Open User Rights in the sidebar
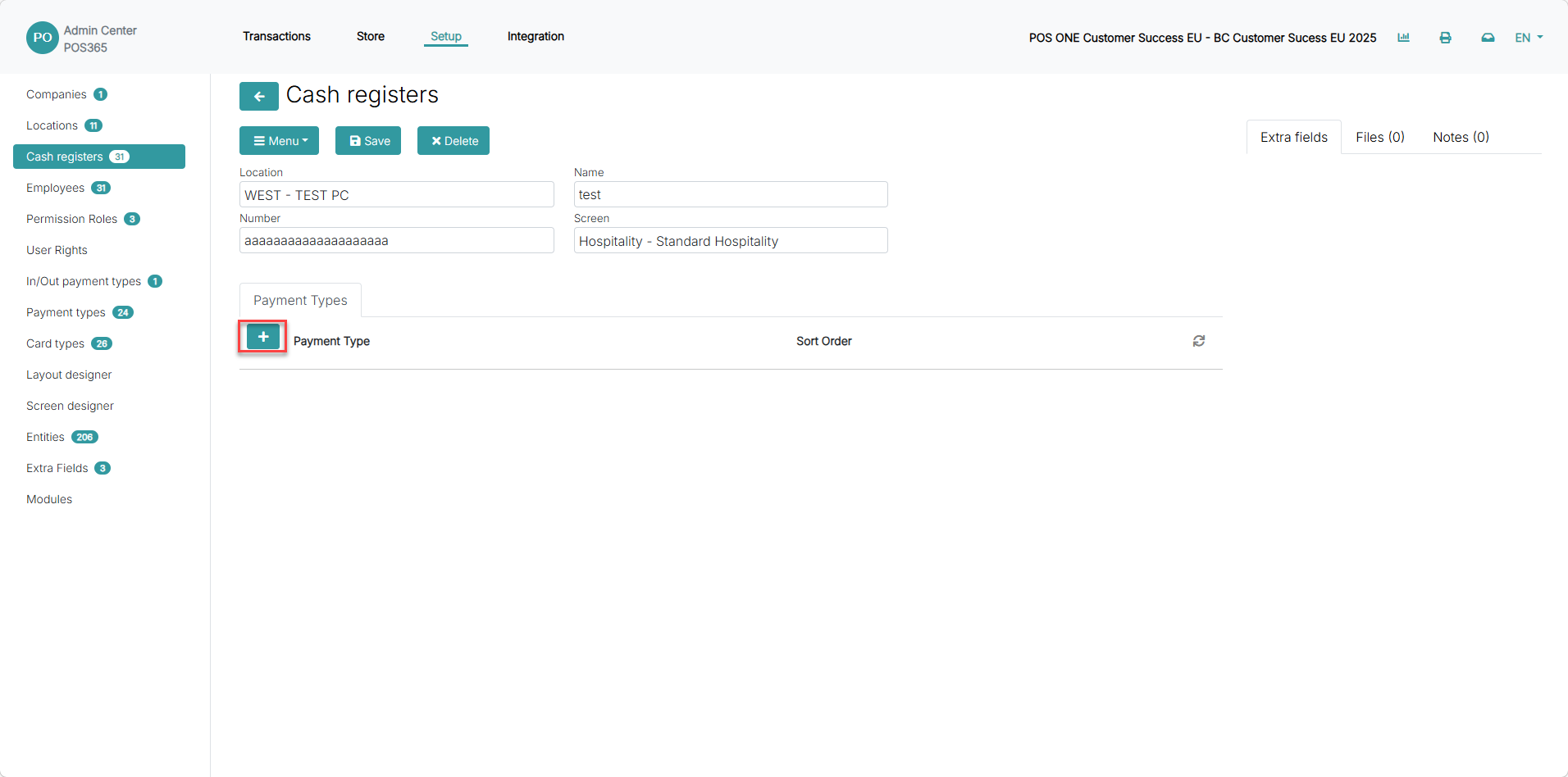1568x777 pixels. [x=99, y=250]
